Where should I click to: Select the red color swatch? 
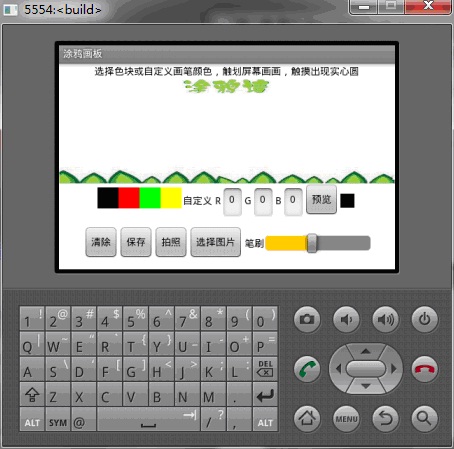pyautogui.click(x=129, y=198)
